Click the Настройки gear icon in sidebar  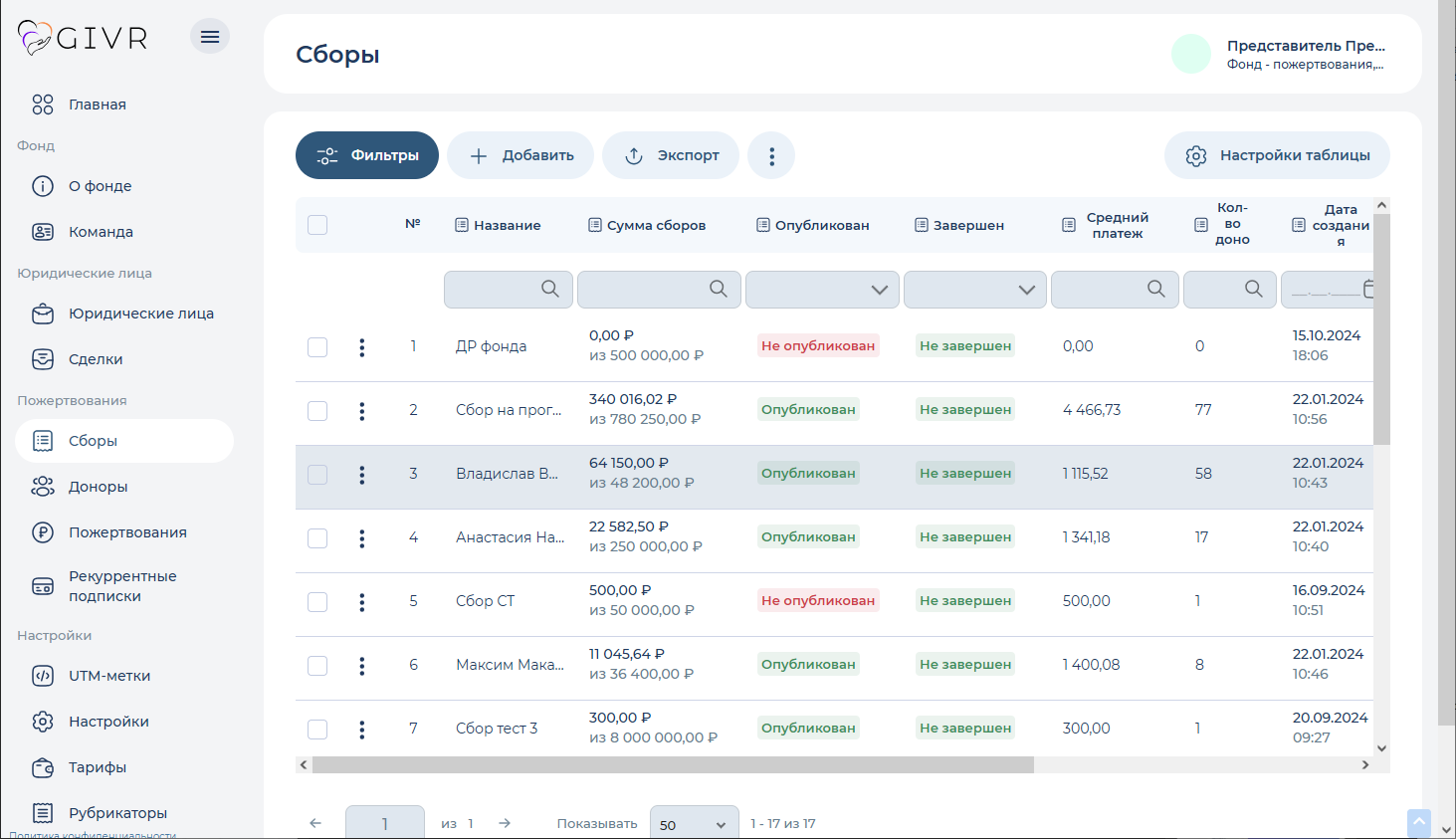click(x=43, y=722)
